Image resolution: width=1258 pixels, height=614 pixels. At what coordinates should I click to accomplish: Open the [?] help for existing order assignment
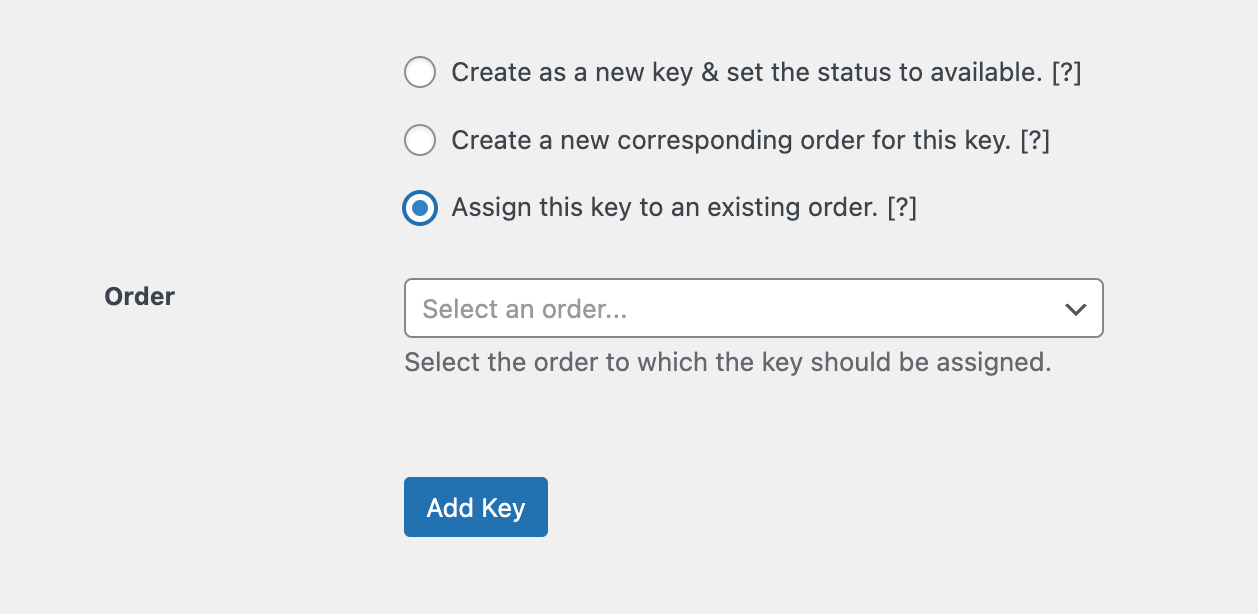point(901,208)
